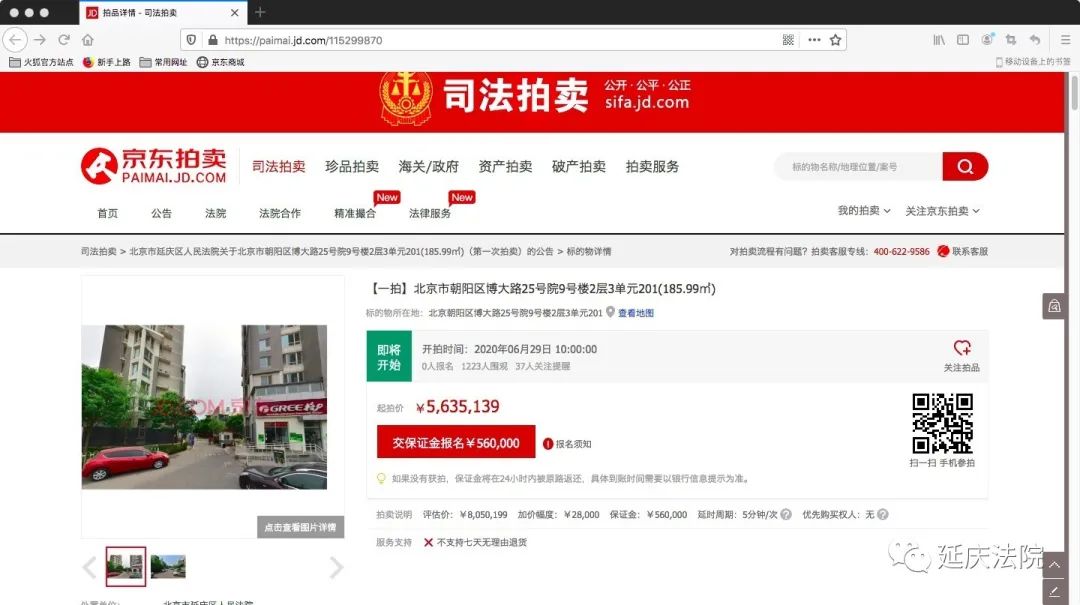The image size is (1080, 605).
Task: Click the 关注拍品 heart icon
Action: click(x=962, y=348)
